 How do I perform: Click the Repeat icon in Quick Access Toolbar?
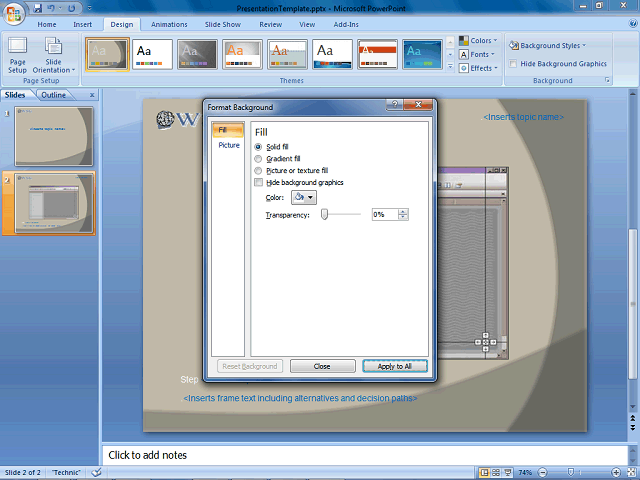click(x=71, y=8)
